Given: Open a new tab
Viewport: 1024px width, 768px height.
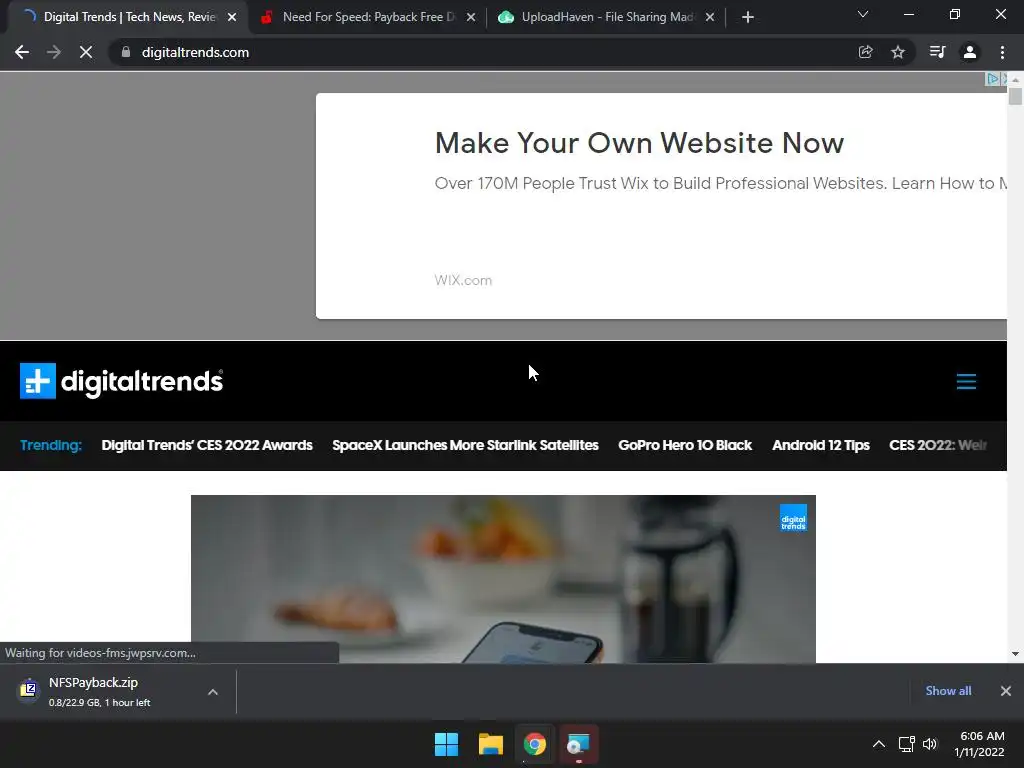Looking at the screenshot, I should click(748, 17).
